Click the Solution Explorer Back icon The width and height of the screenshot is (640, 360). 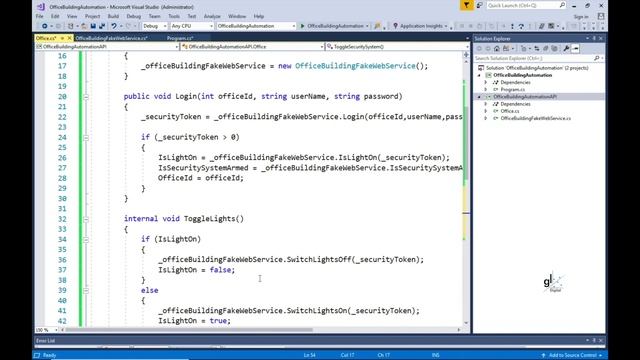pyautogui.click(x=479, y=49)
